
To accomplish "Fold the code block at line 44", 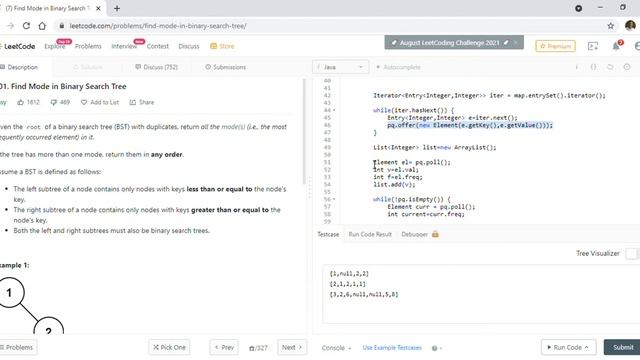I will point(334,110).
